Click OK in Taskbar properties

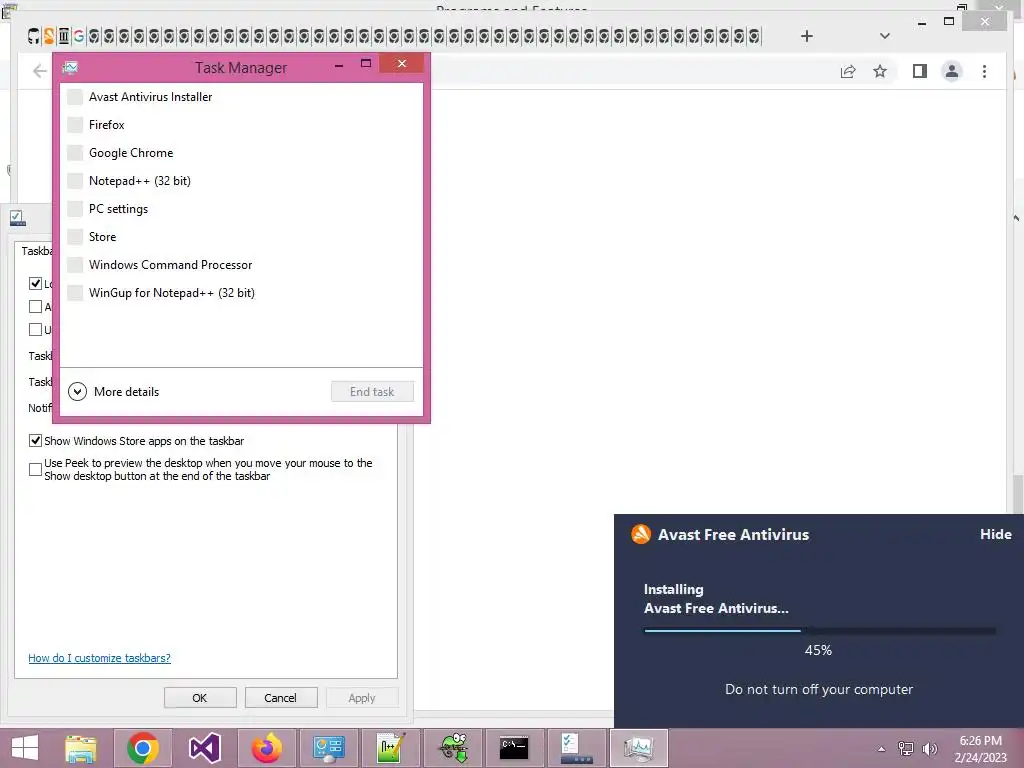point(200,697)
